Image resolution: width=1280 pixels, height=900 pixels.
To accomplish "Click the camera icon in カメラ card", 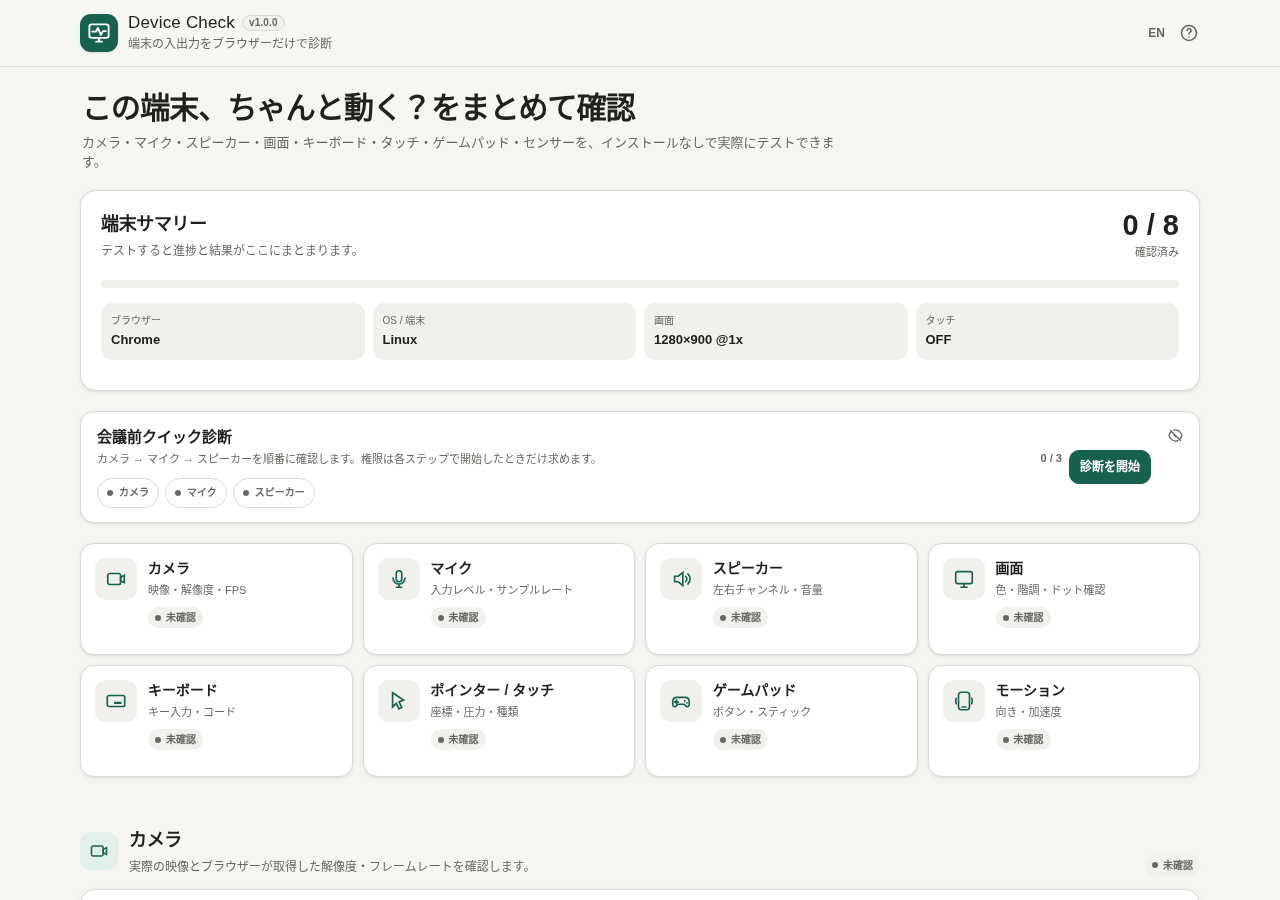I will coord(116,579).
